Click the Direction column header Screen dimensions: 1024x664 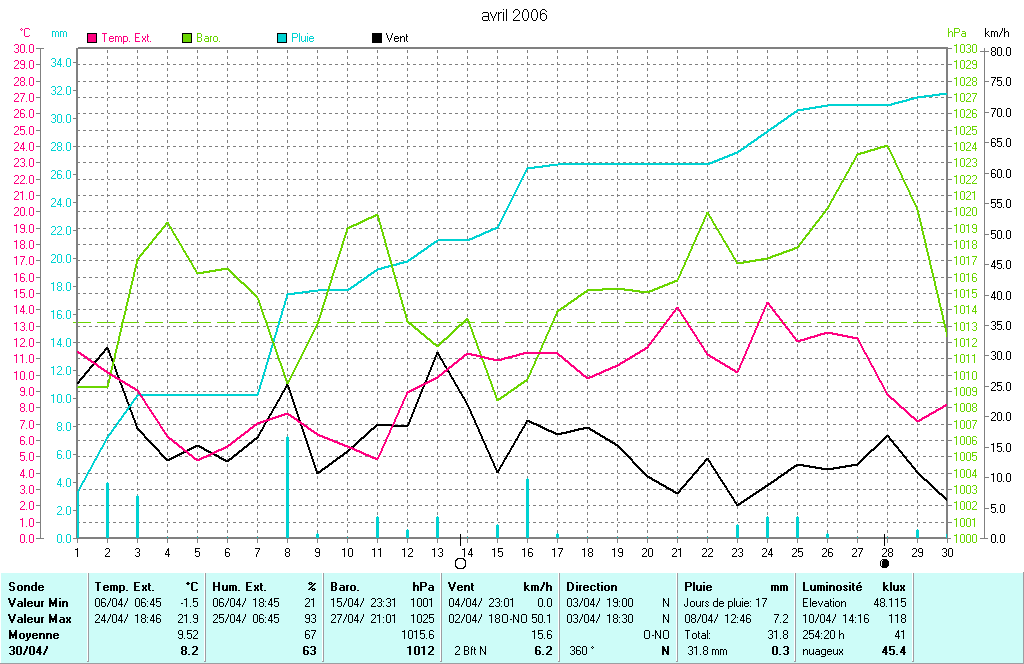[x=592, y=587]
